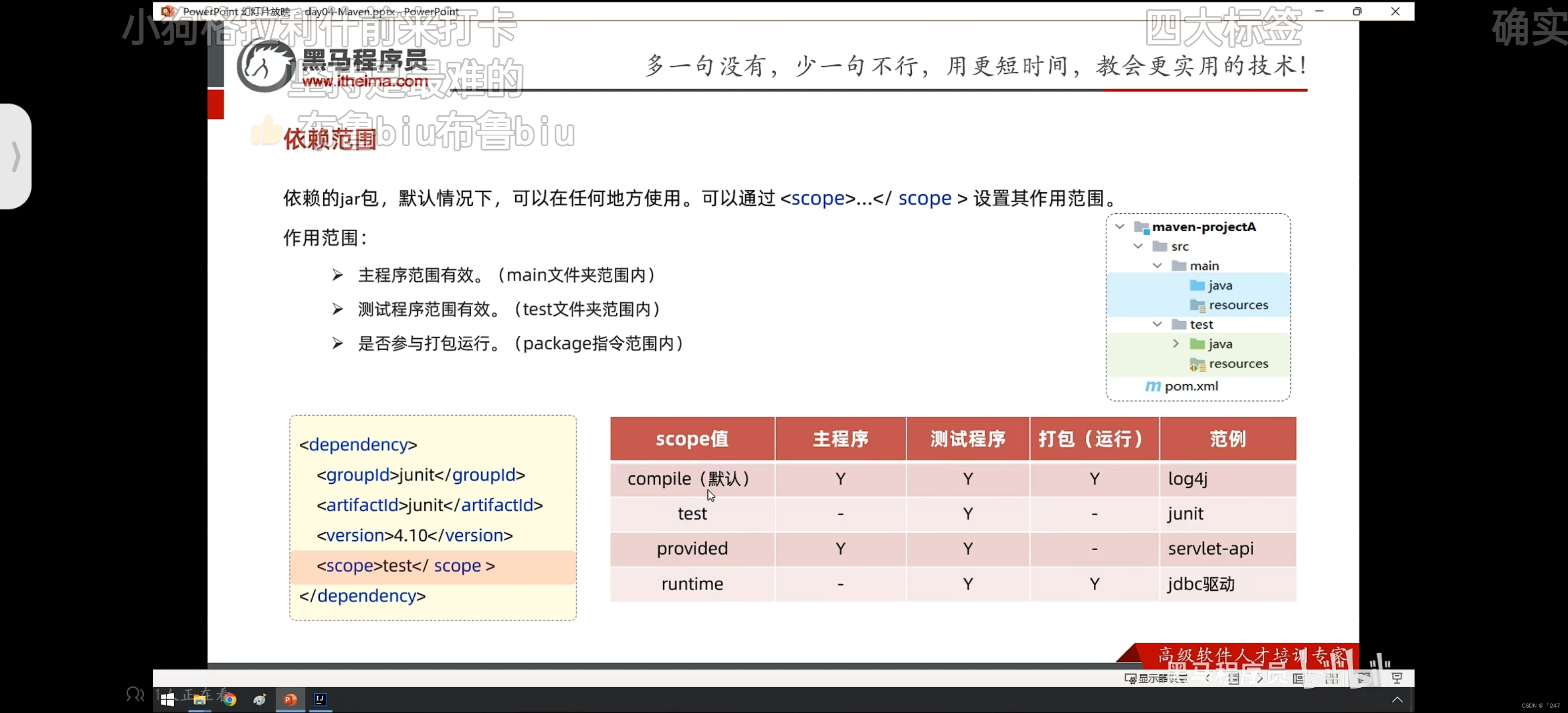Select pom.xml in the project tree
The height and width of the screenshot is (713, 1568).
click(1182, 386)
